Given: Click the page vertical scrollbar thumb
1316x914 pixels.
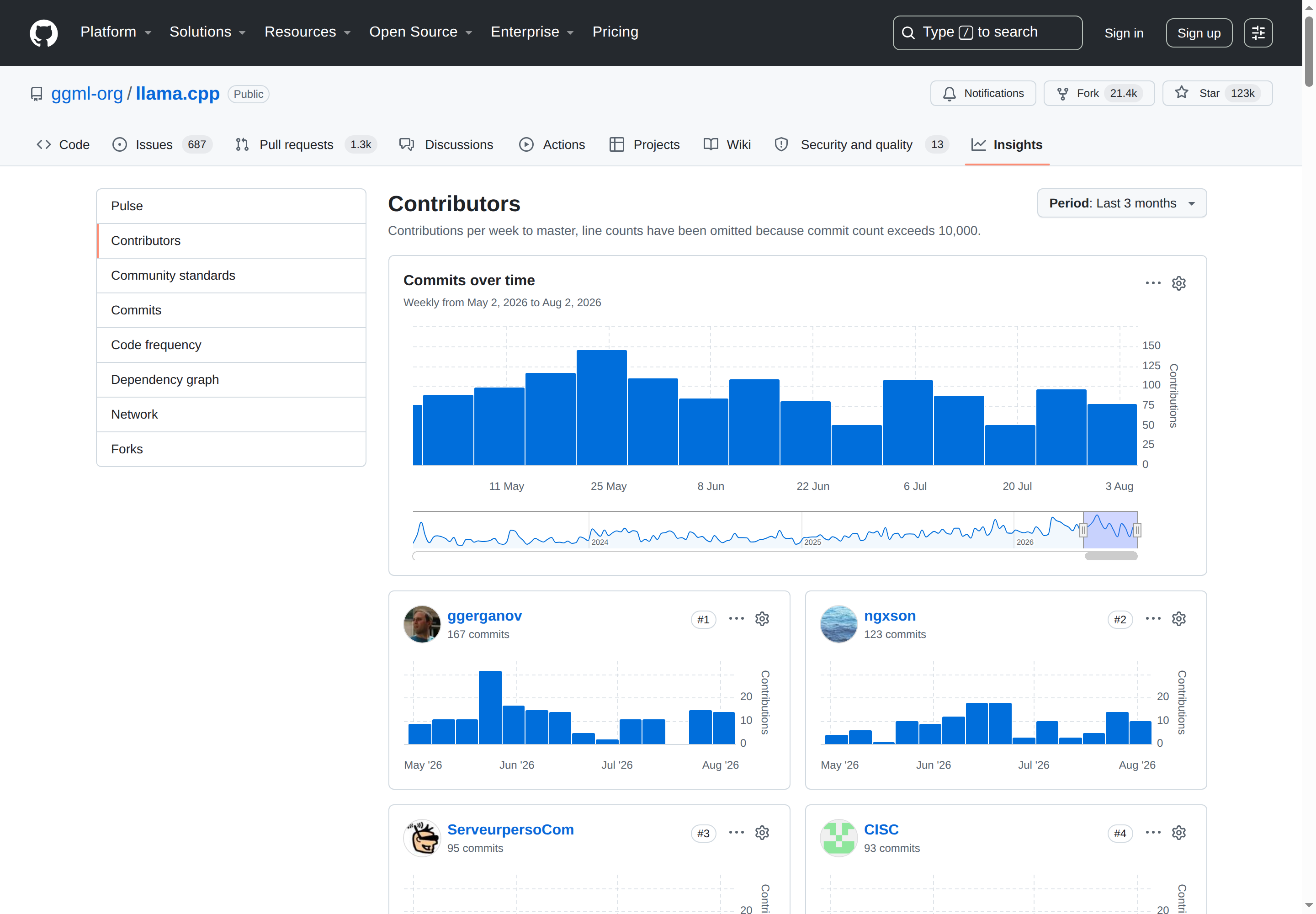Looking at the screenshot, I should click(1309, 52).
